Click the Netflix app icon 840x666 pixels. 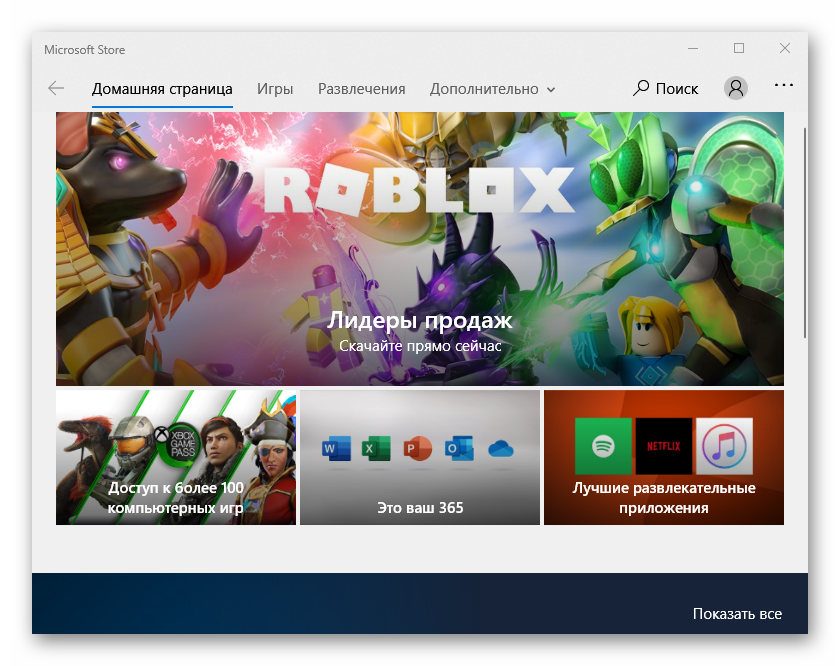tap(664, 446)
